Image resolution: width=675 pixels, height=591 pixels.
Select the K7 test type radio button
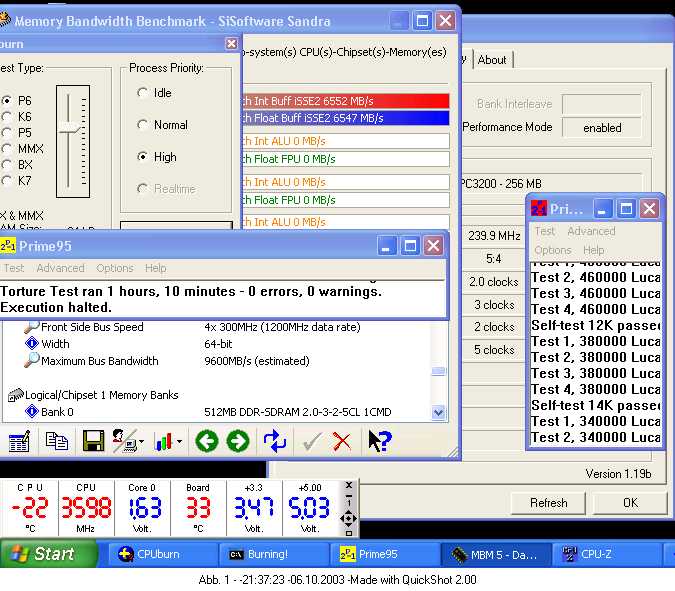tap(7, 181)
